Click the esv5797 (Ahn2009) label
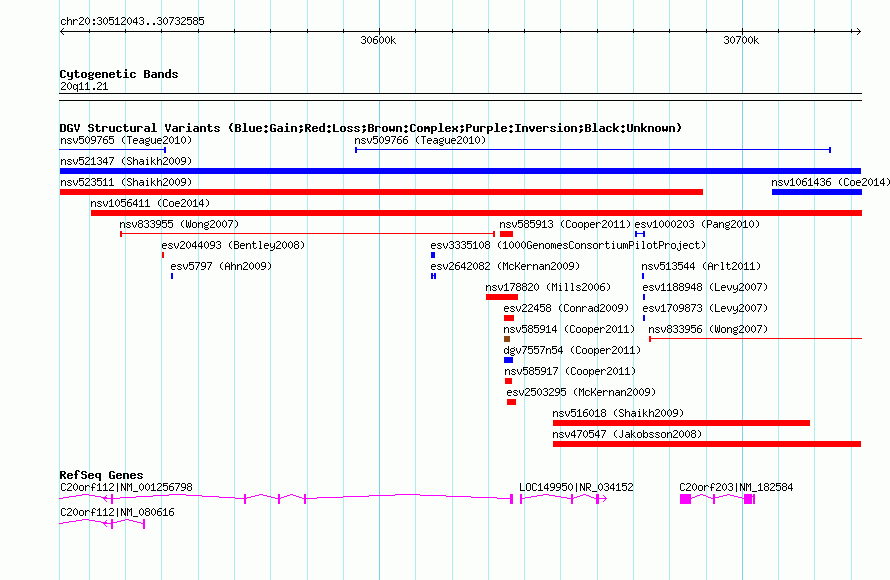This screenshot has width=890, height=580. [x=221, y=266]
